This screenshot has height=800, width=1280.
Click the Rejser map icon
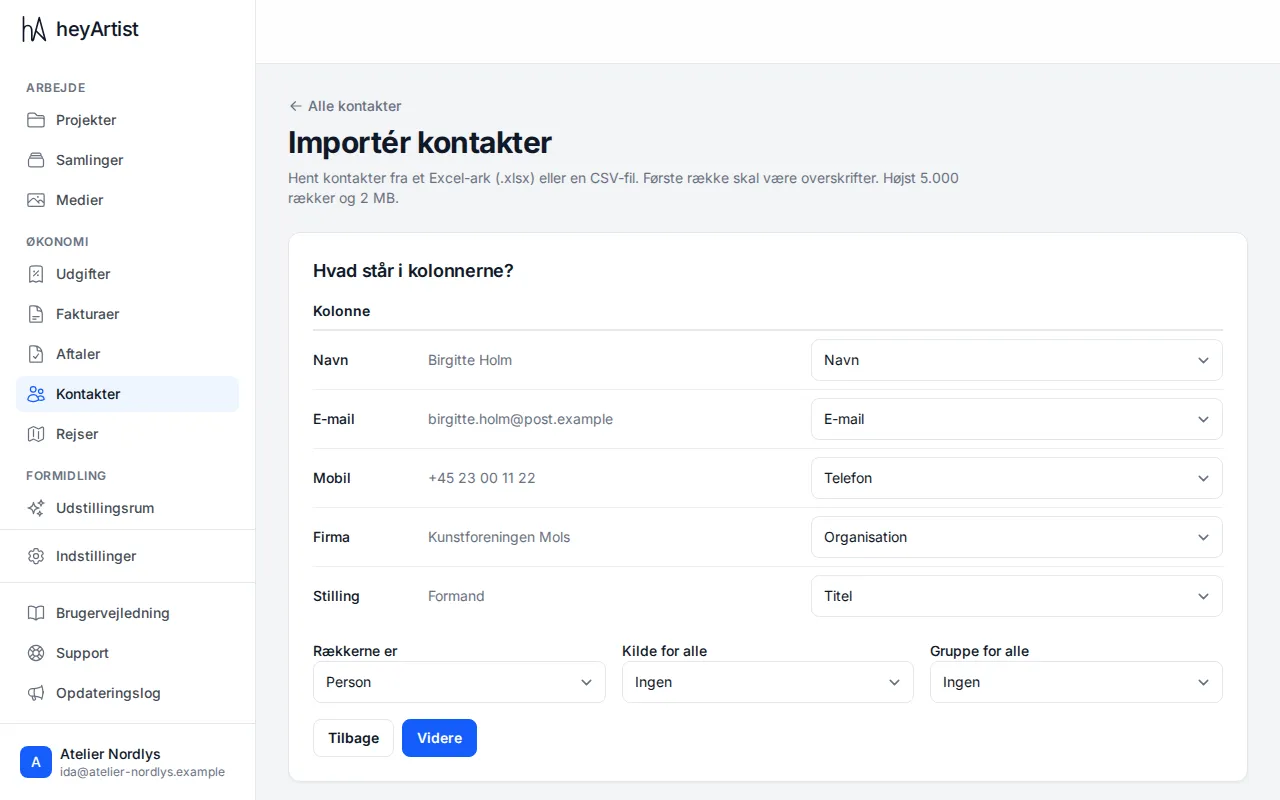36,434
